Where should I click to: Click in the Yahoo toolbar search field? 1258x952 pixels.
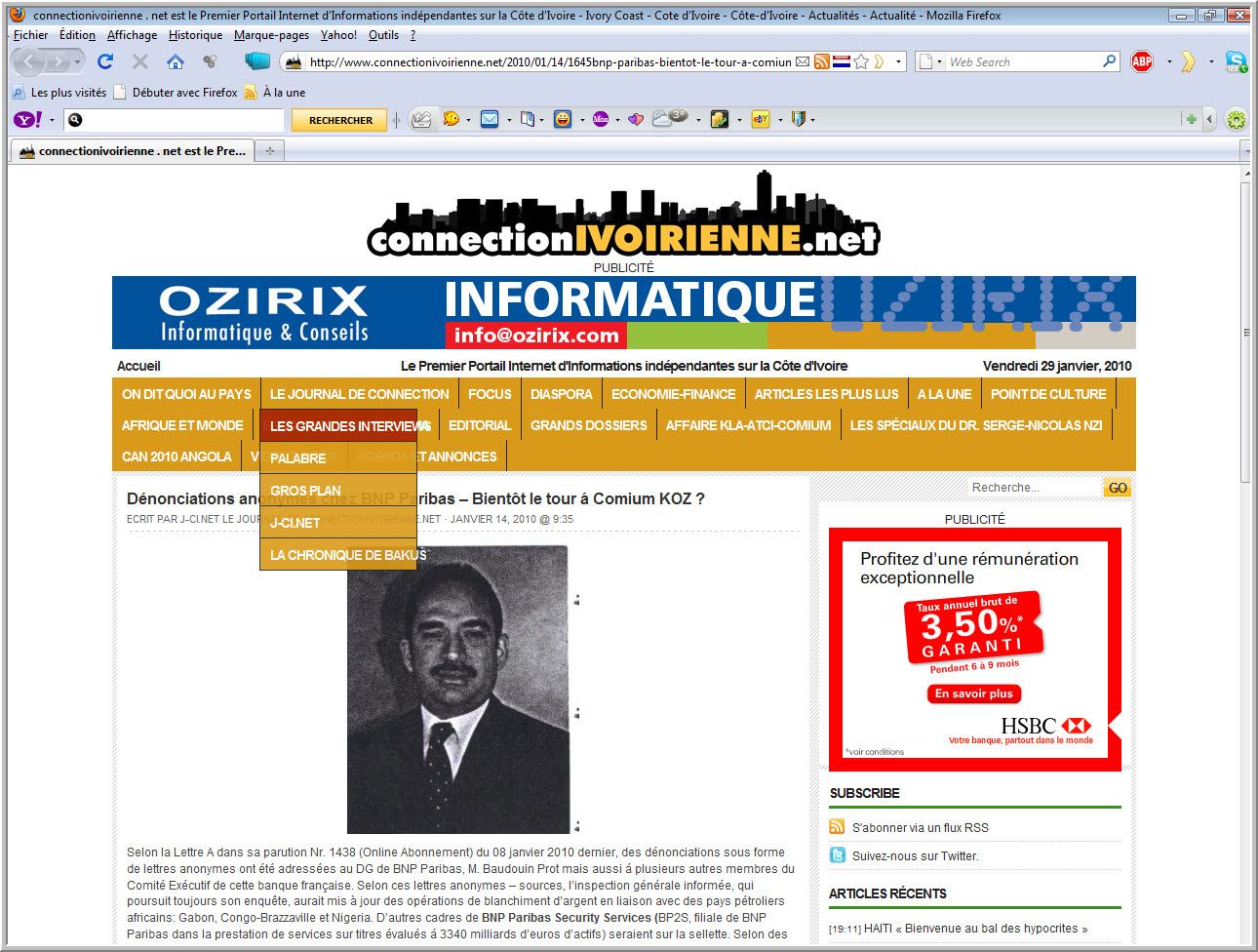(x=174, y=120)
